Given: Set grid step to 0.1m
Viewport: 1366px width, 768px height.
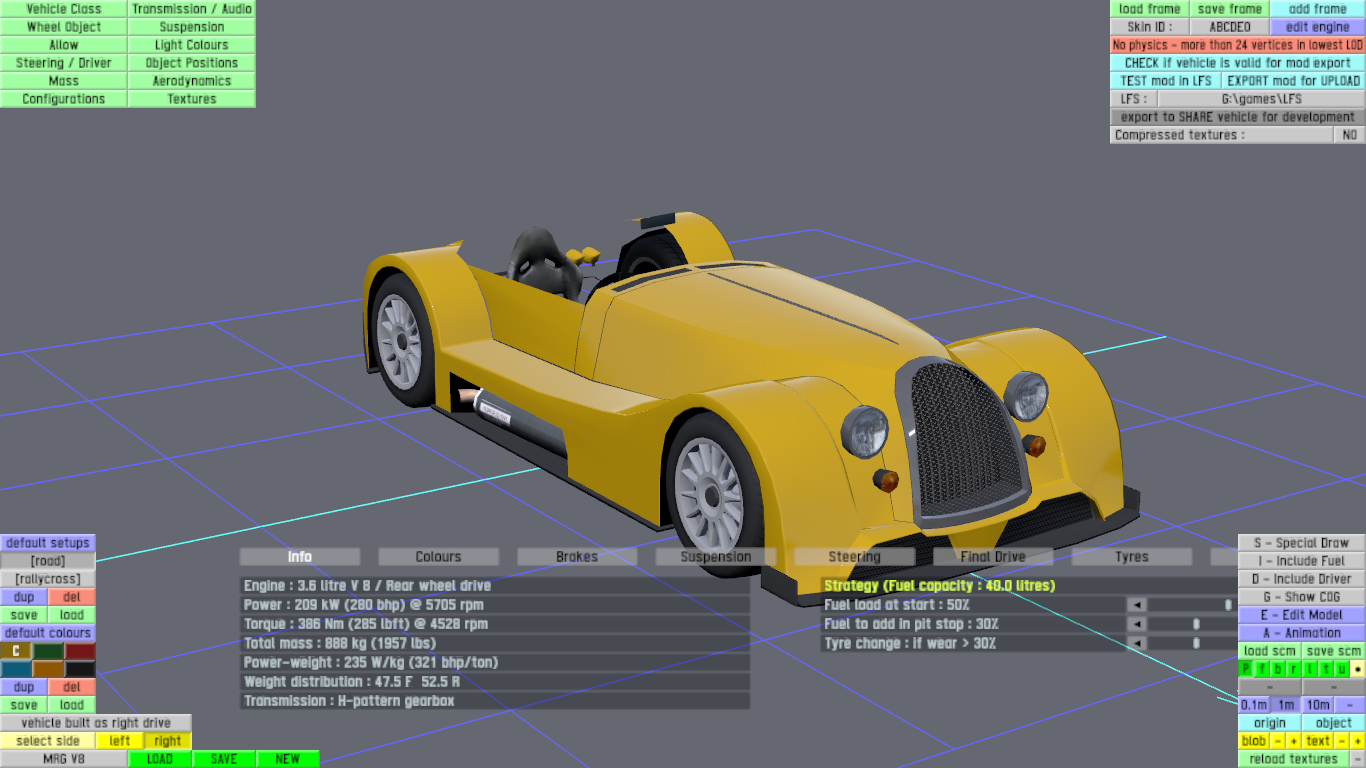Looking at the screenshot, I should pos(1254,705).
